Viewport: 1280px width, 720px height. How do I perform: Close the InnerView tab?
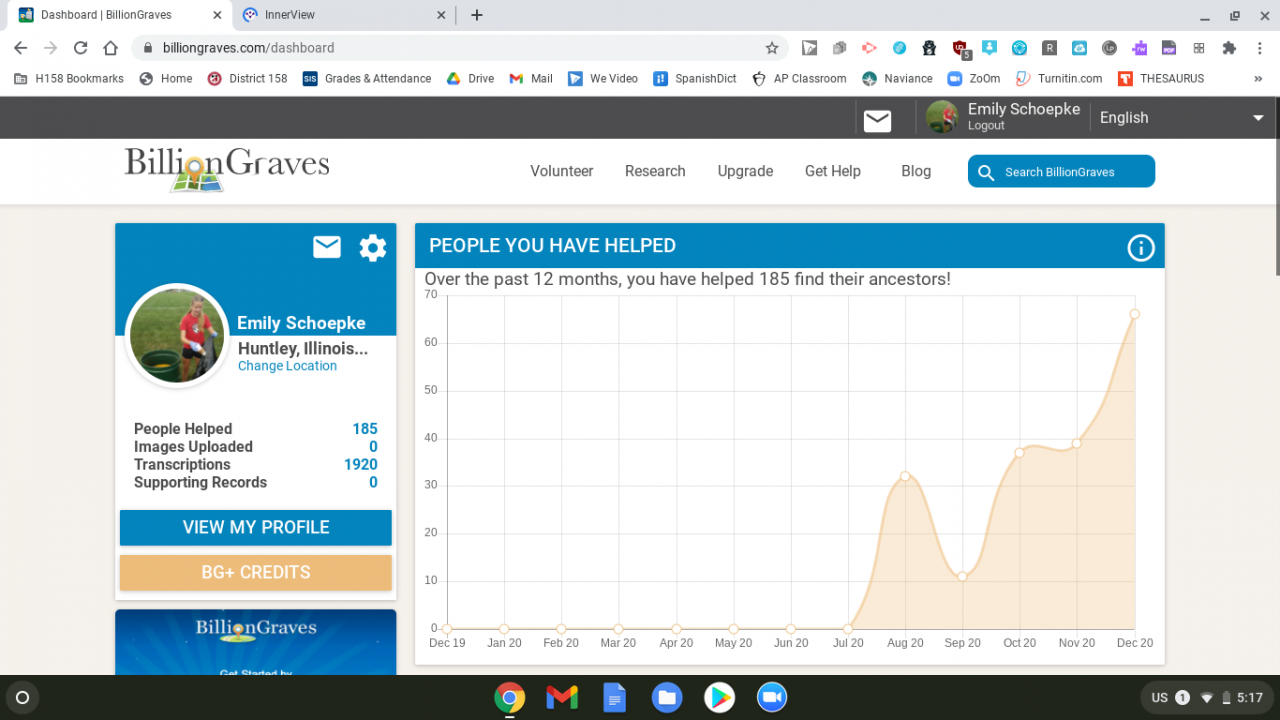441,15
